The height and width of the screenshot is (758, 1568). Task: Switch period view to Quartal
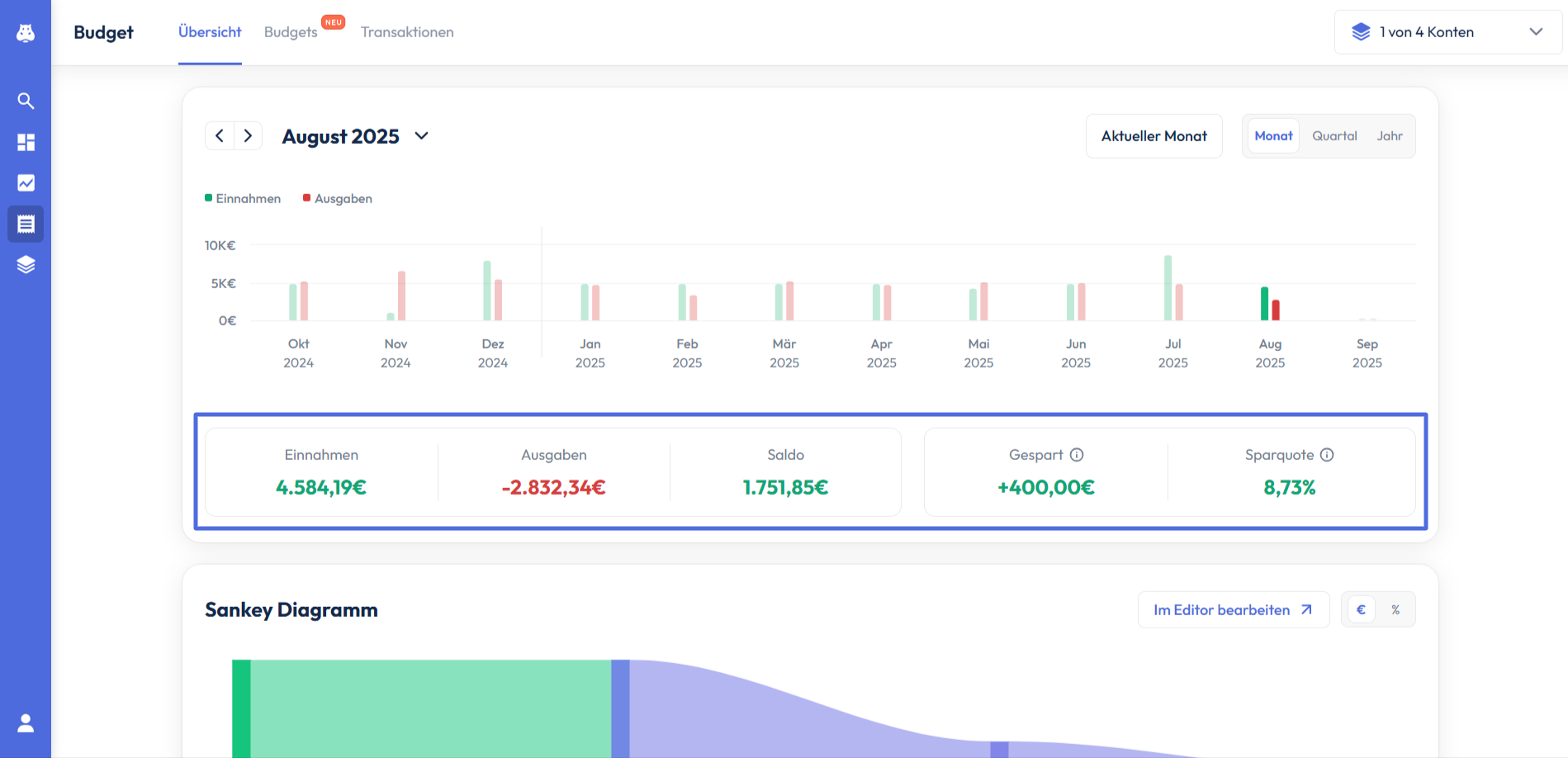pos(1334,136)
